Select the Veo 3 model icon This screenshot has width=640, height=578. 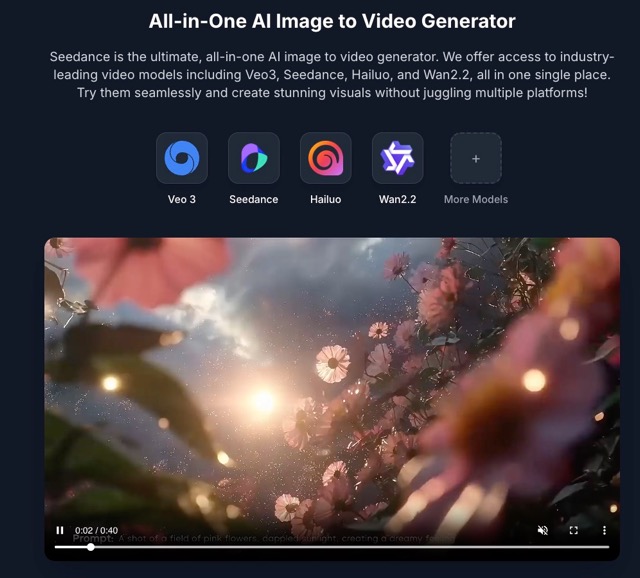tap(182, 158)
